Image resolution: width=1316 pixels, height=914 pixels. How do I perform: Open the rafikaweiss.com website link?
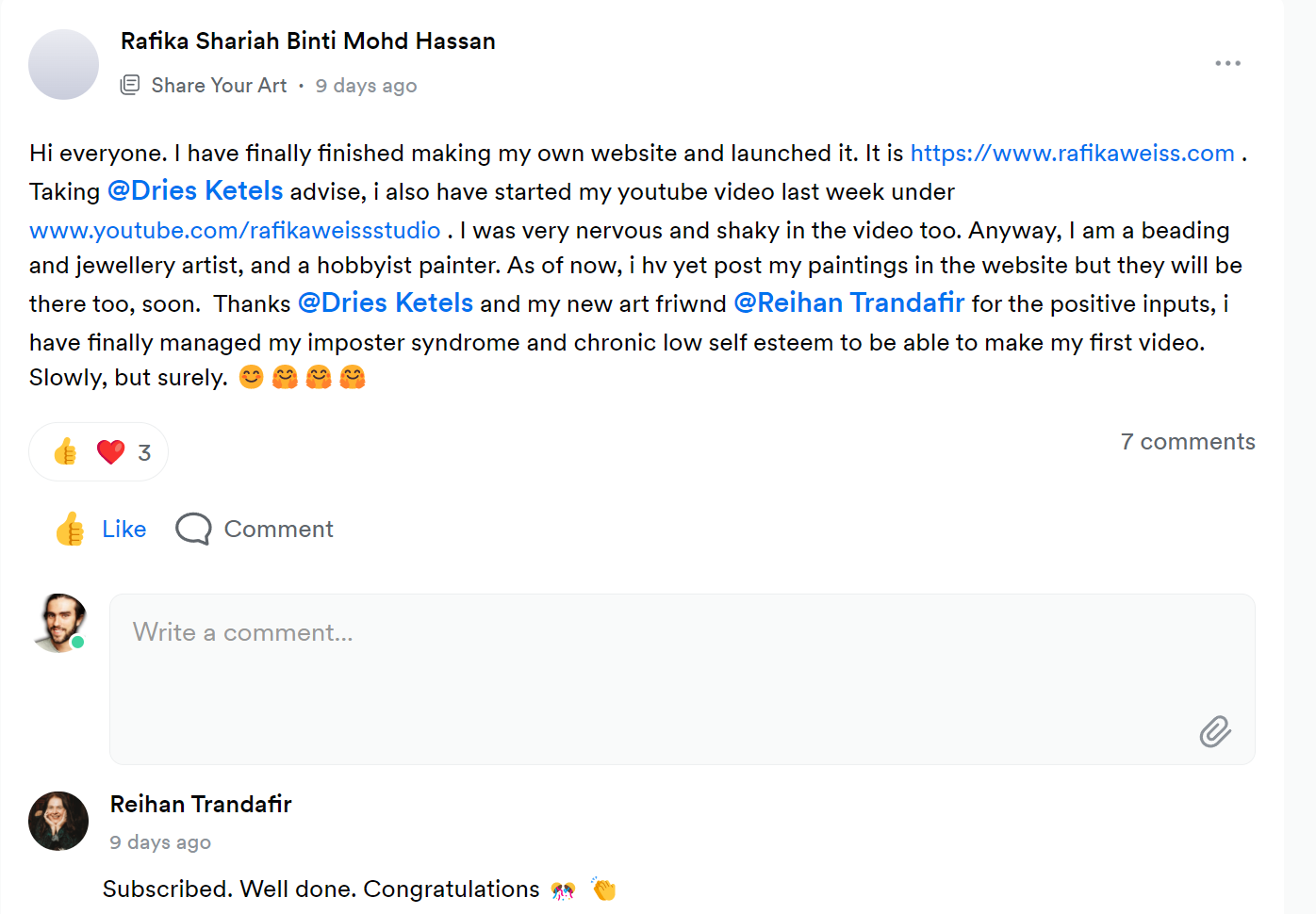[x=1072, y=154]
